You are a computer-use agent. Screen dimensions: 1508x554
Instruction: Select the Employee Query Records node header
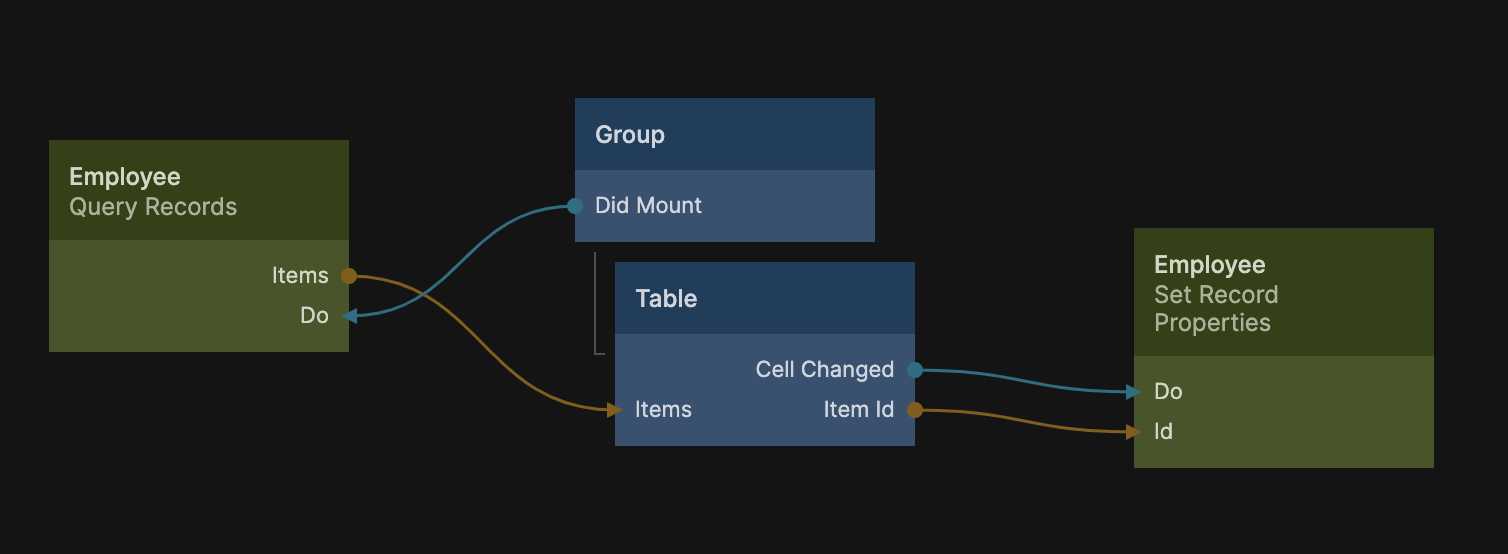tap(153, 191)
